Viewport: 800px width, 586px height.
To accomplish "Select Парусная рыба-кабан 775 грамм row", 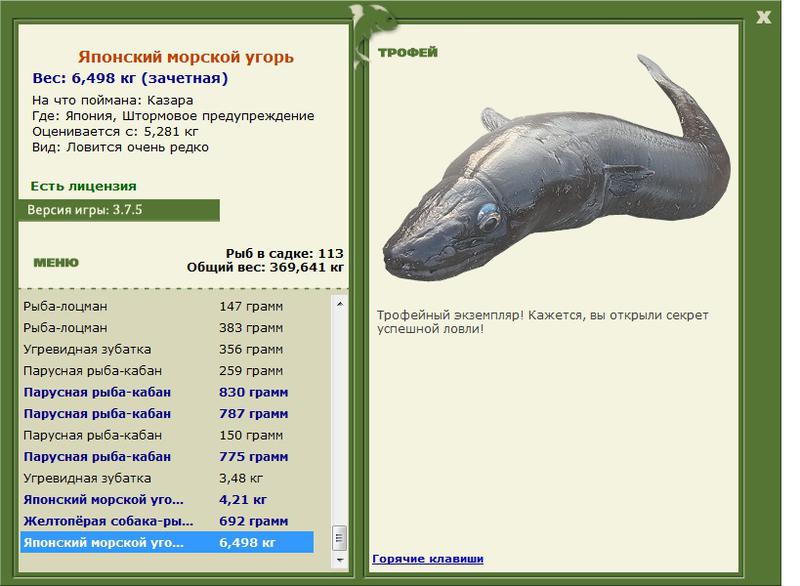I will pos(167,456).
